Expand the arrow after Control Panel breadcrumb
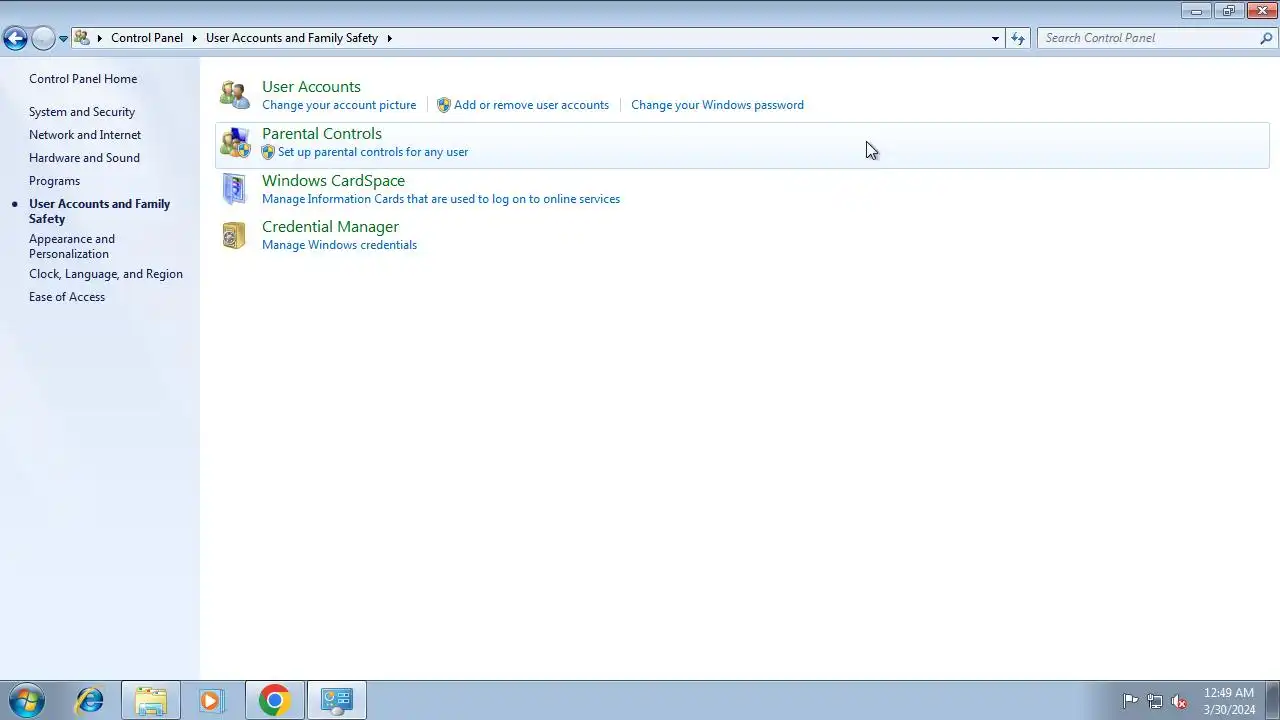 (x=195, y=38)
